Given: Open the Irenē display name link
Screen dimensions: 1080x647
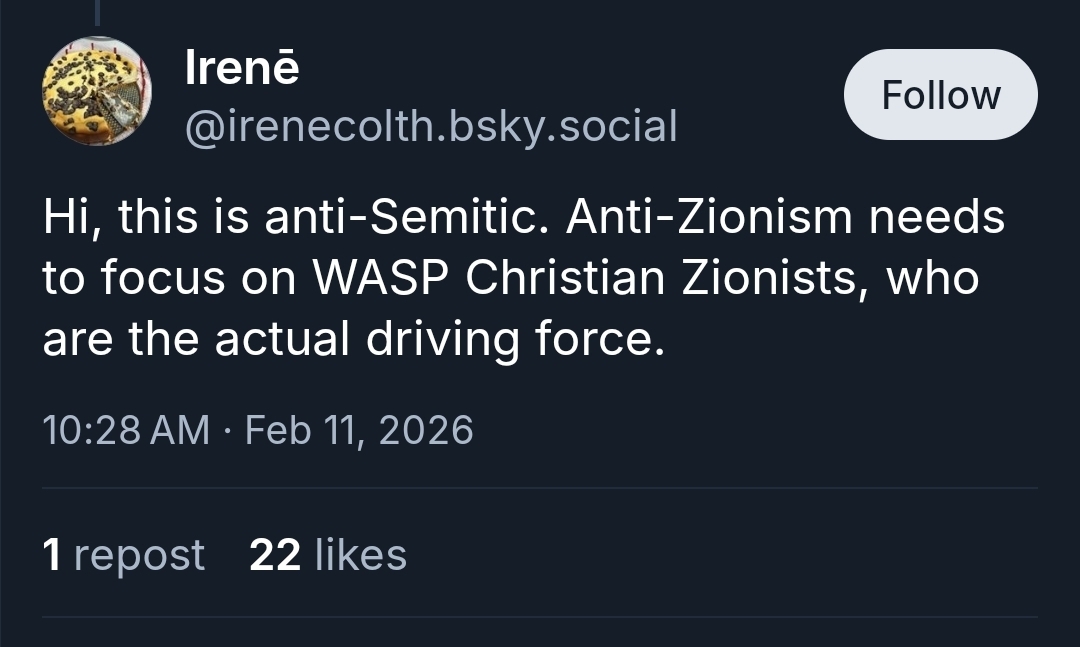Looking at the screenshot, I should pyautogui.click(x=242, y=68).
